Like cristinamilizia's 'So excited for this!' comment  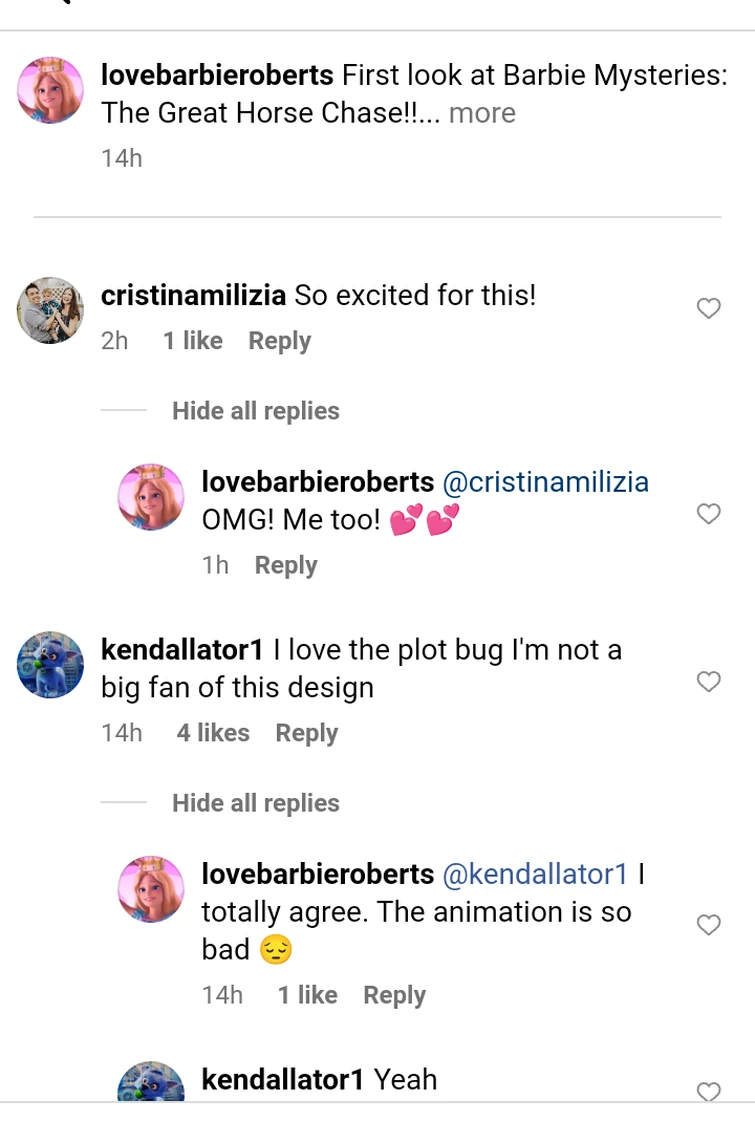coord(708,309)
